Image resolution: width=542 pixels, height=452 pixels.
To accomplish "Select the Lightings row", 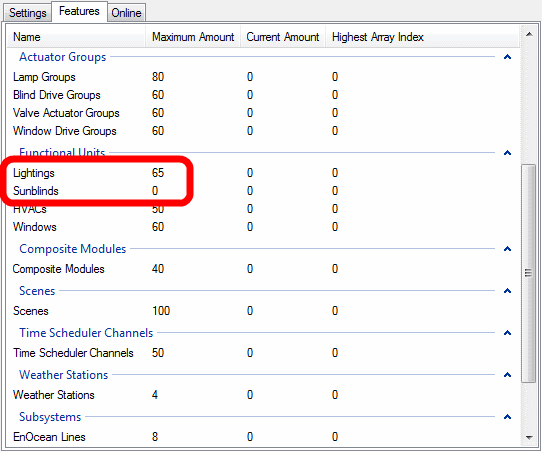I will tap(263, 173).
